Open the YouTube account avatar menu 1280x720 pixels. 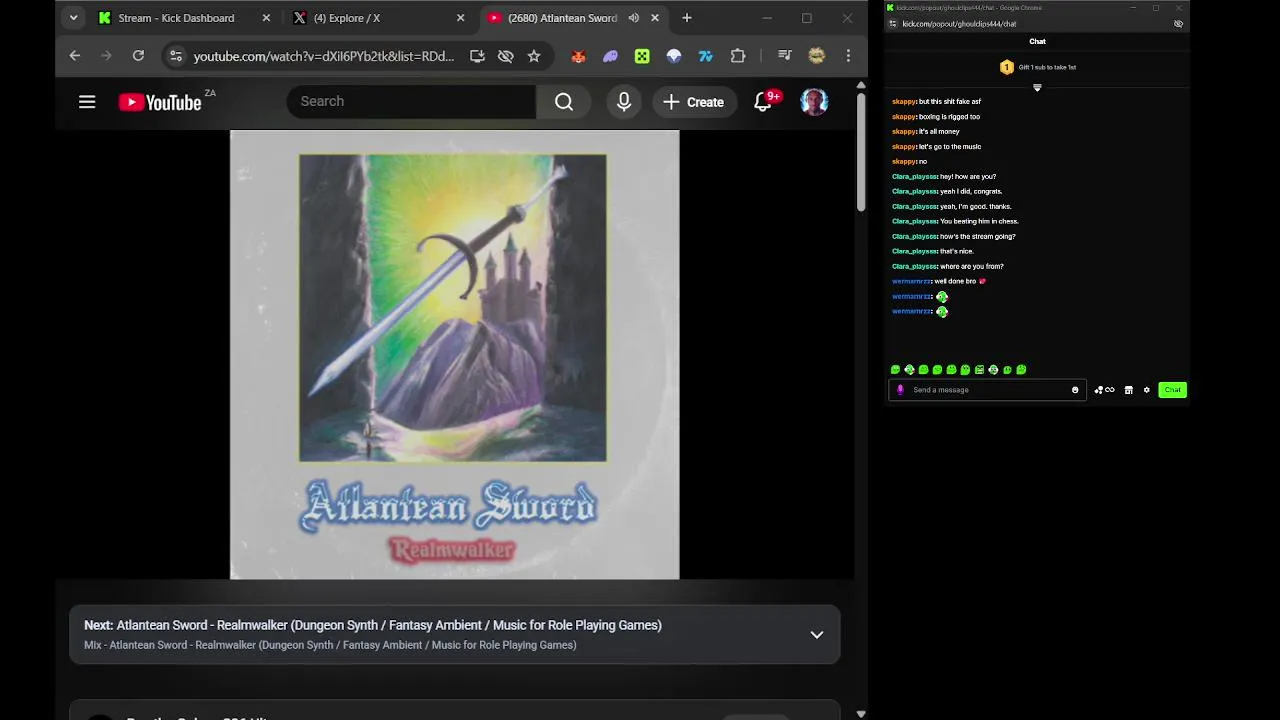coord(814,102)
